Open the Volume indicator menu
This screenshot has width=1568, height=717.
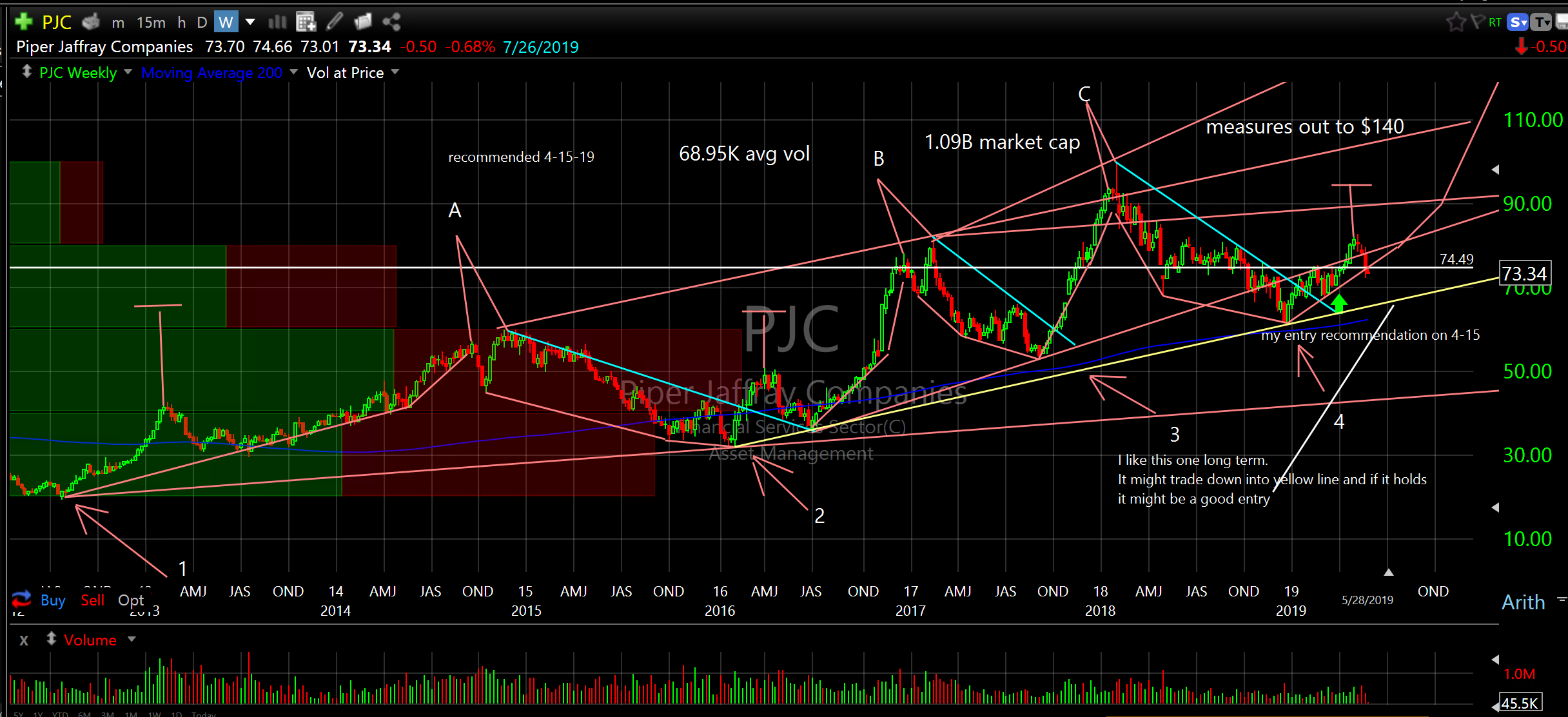(x=132, y=640)
